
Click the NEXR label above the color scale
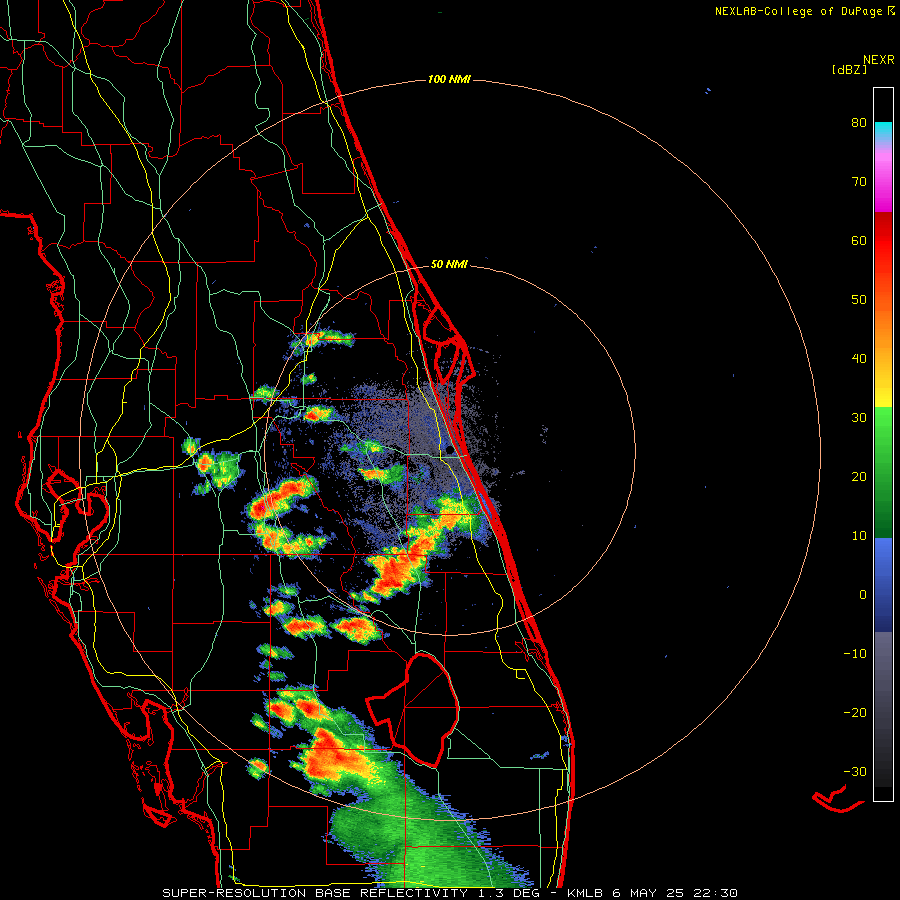click(x=878, y=60)
